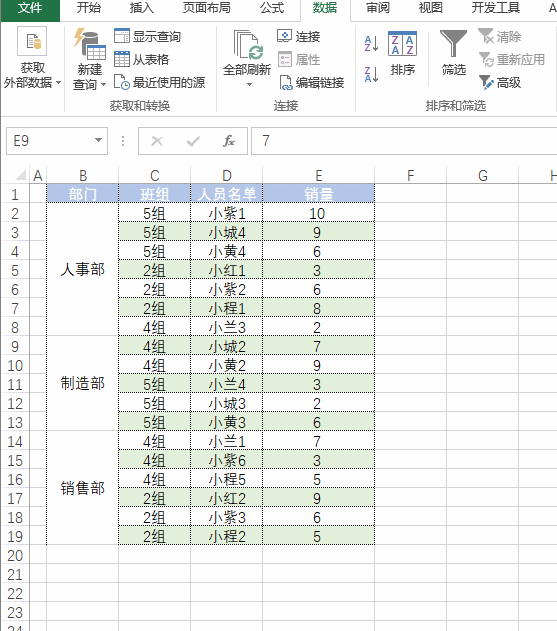Select row 20 header
The height and width of the screenshot is (631, 557).
point(15,556)
